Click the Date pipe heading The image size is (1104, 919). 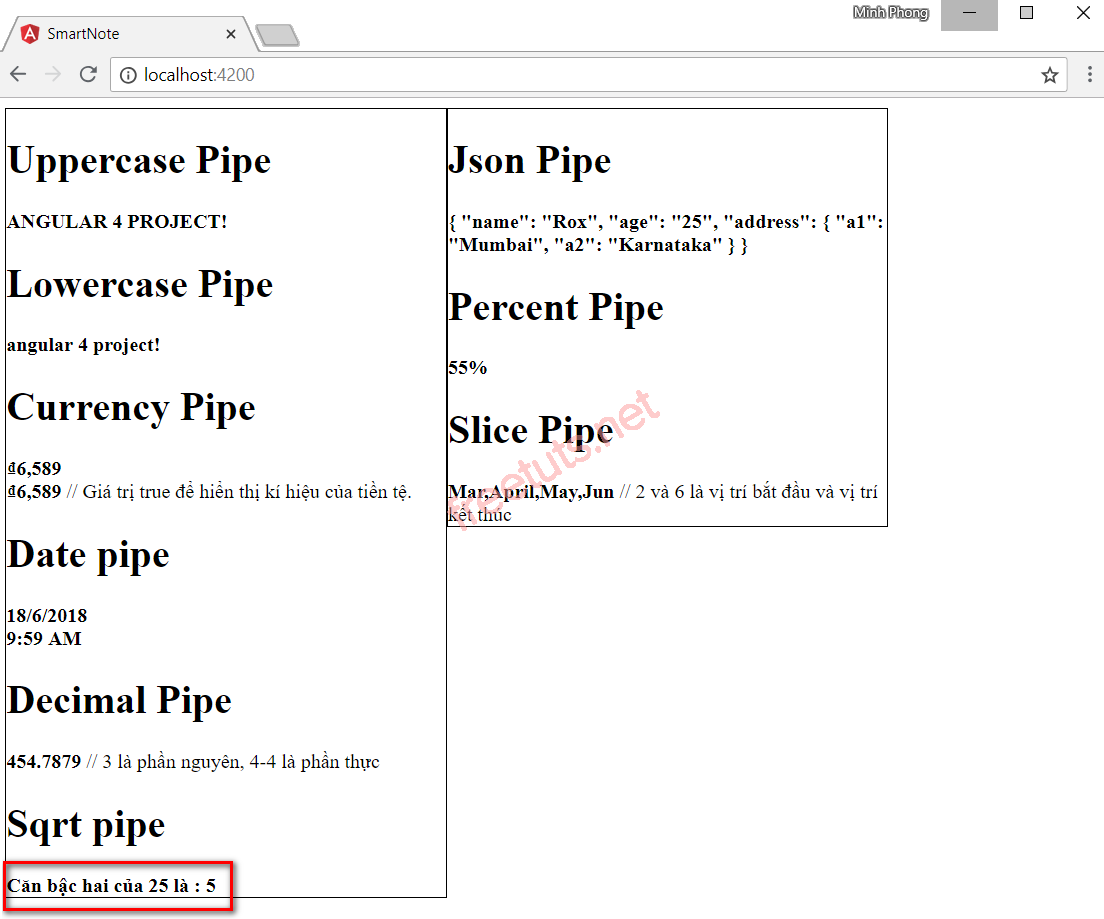click(88, 555)
